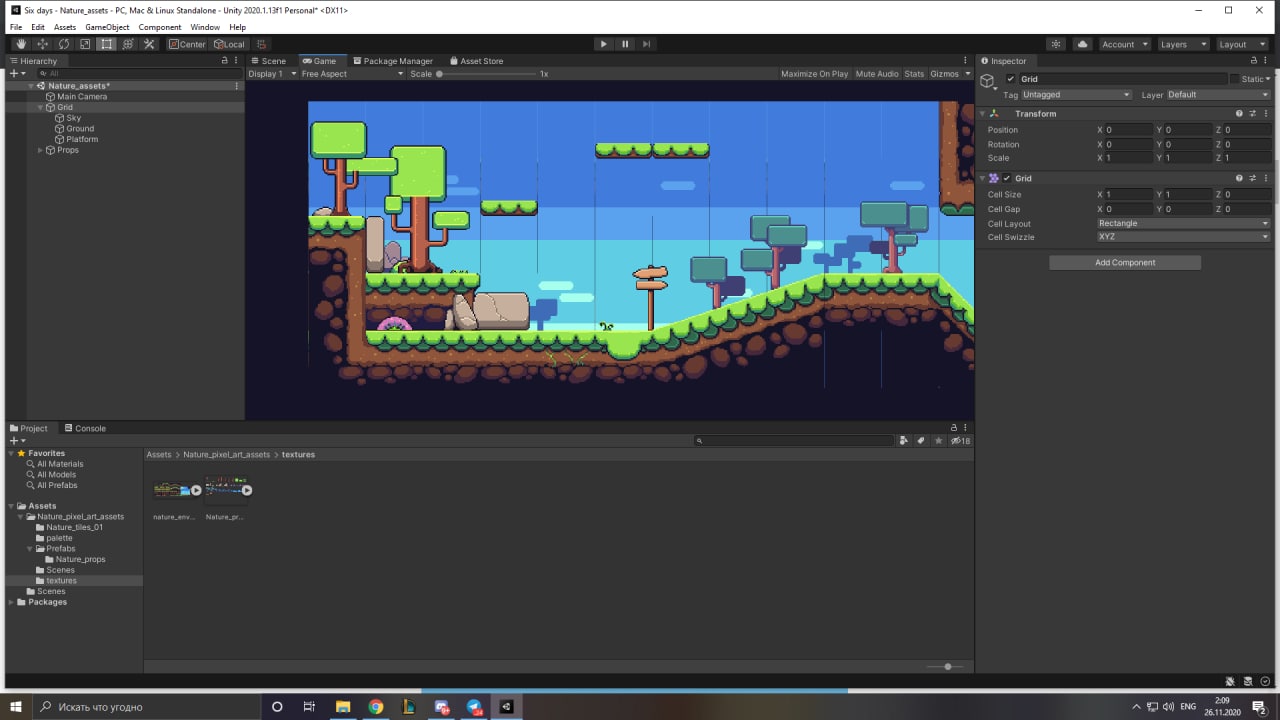
Task: Open the Free Aspect dropdown
Action: pos(351,74)
